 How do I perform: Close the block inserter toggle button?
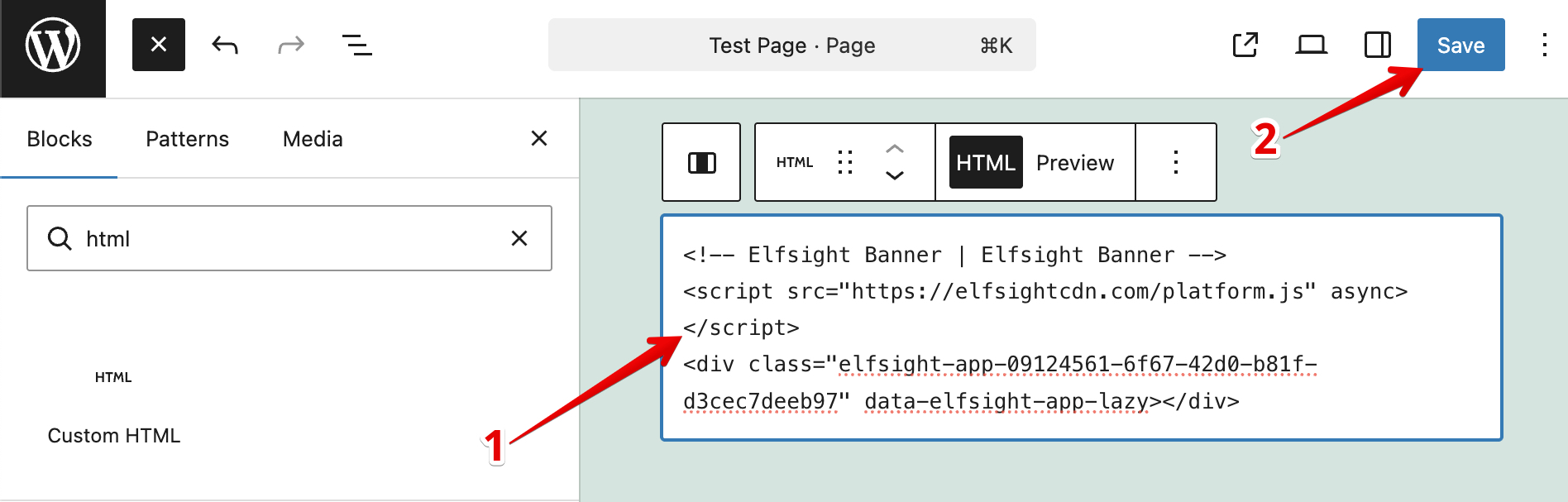(159, 45)
